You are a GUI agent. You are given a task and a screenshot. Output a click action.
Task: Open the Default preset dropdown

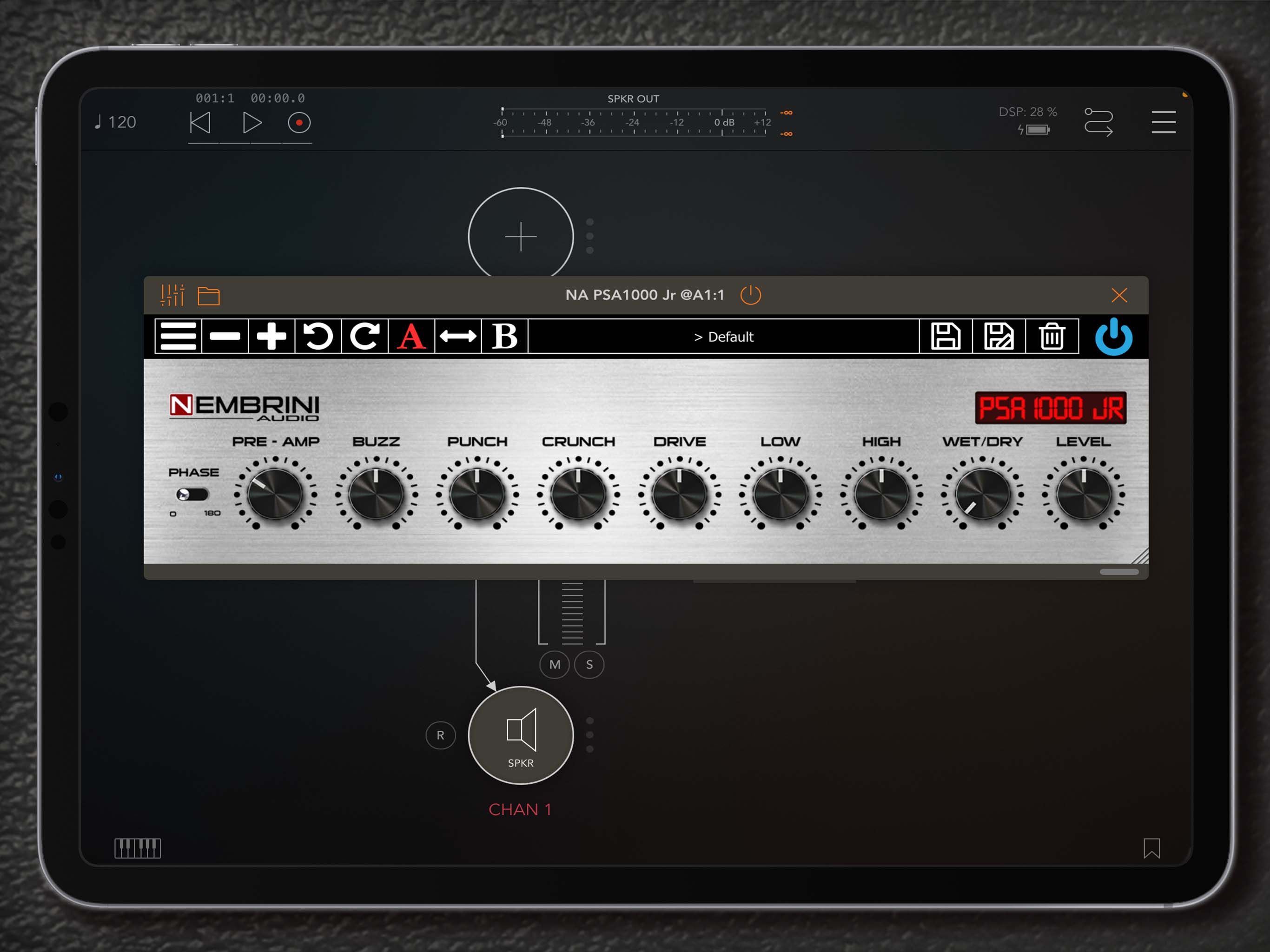(723, 337)
